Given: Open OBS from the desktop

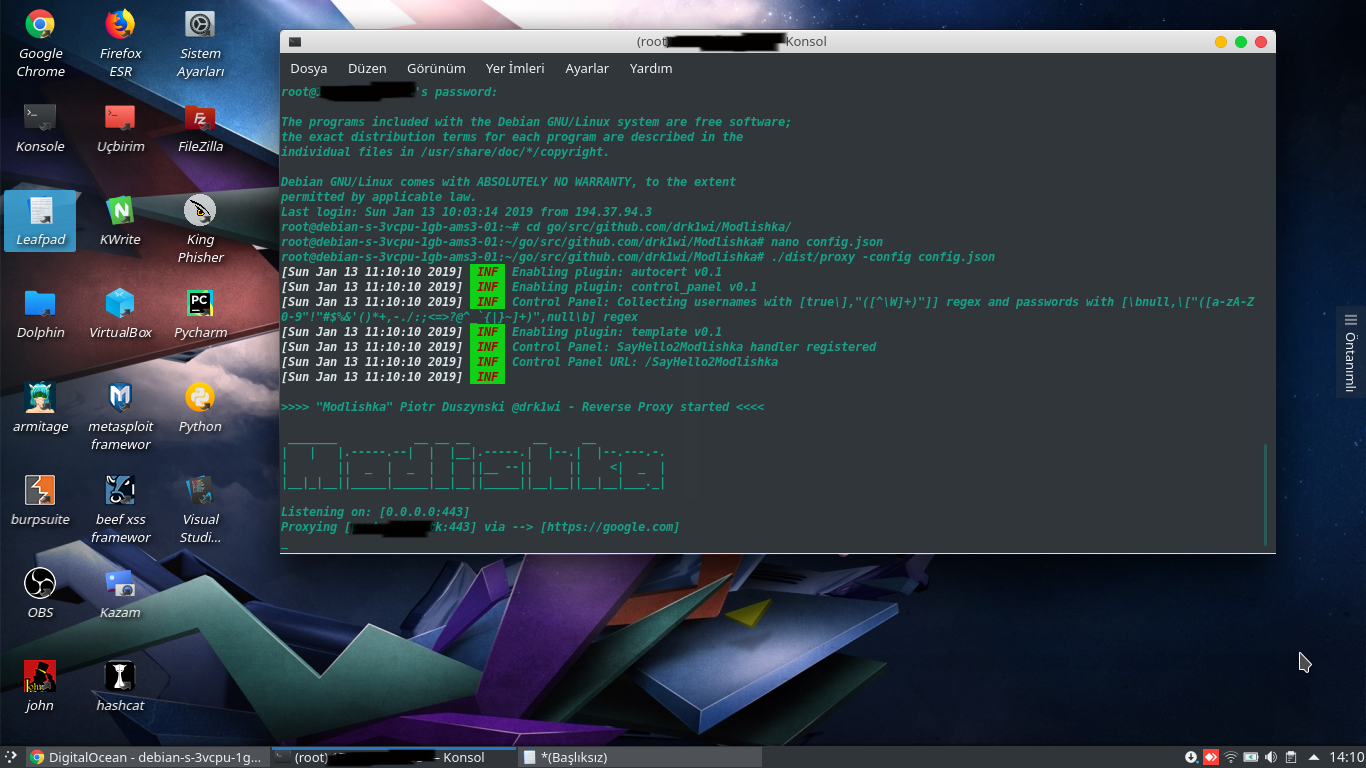Looking at the screenshot, I should [x=39, y=584].
